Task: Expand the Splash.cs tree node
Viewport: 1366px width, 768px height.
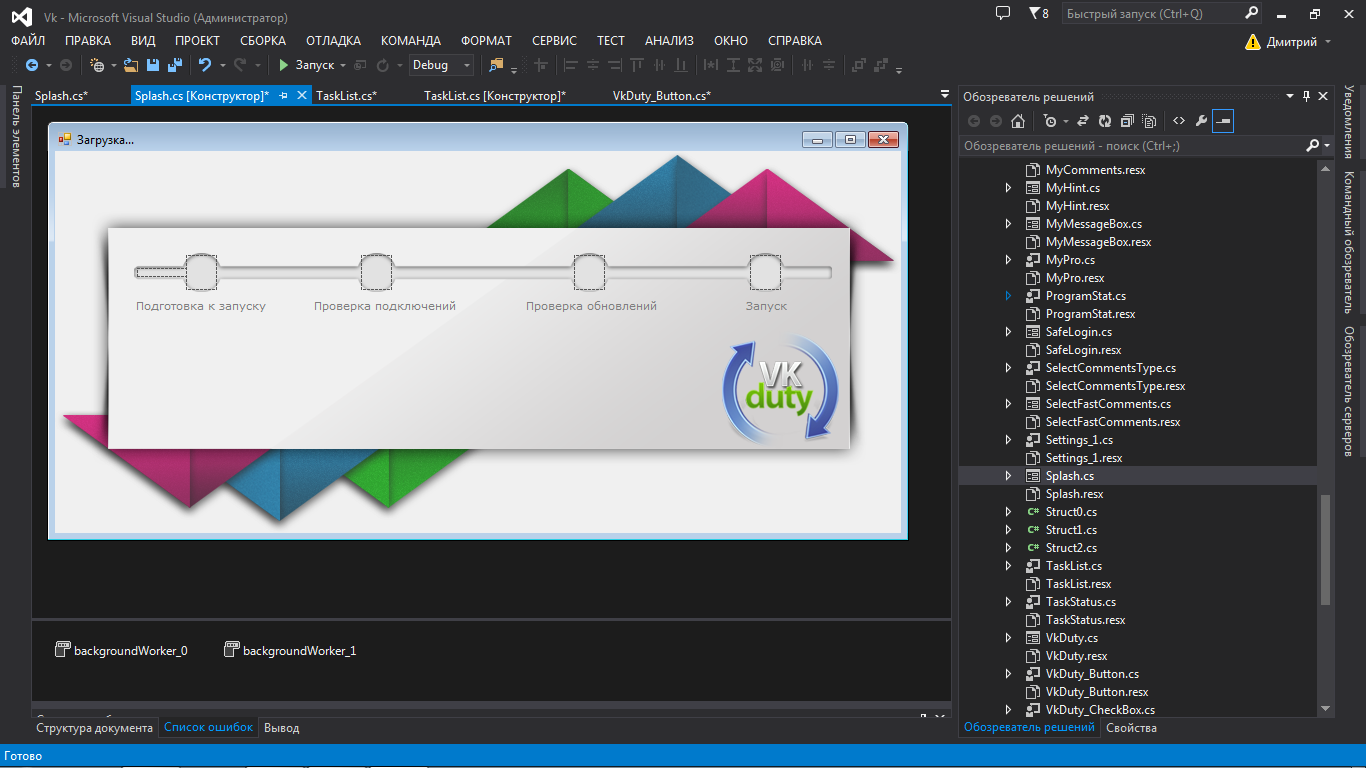Action: pyautogui.click(x=1008, y=476)
